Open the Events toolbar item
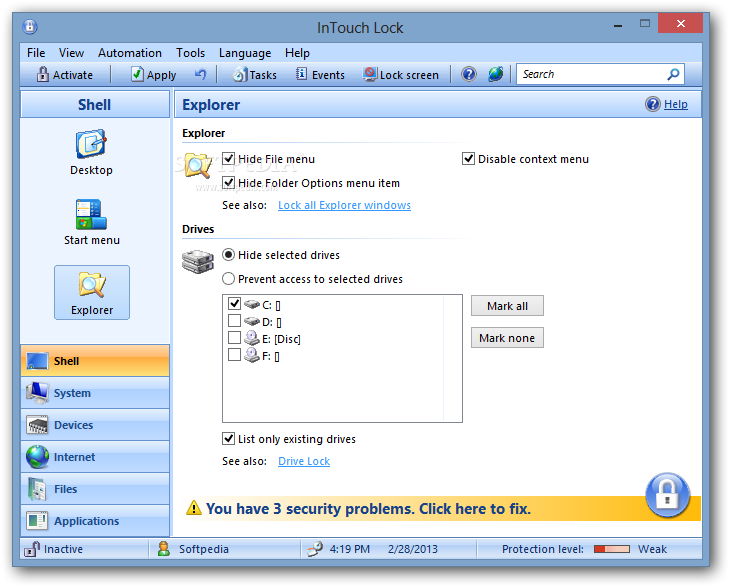 click(320, 74)
